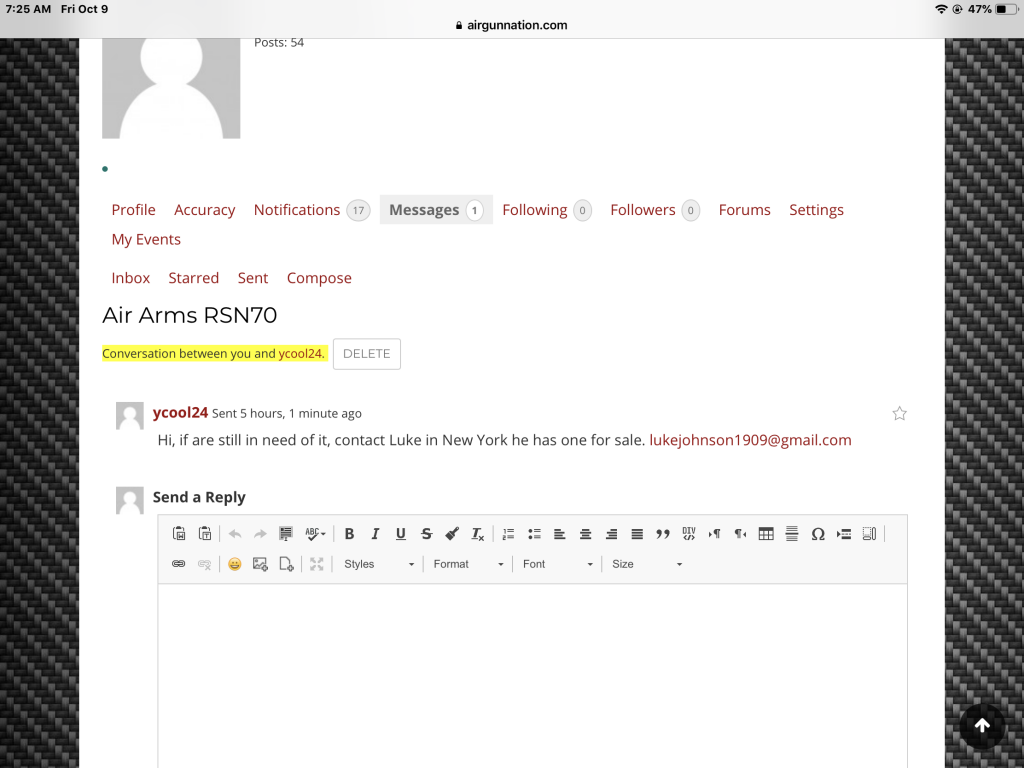Click the scroll-to-top arrow button
Image resolution: width=1024 pixels, height=768 pixels.
tap(982, 726)
